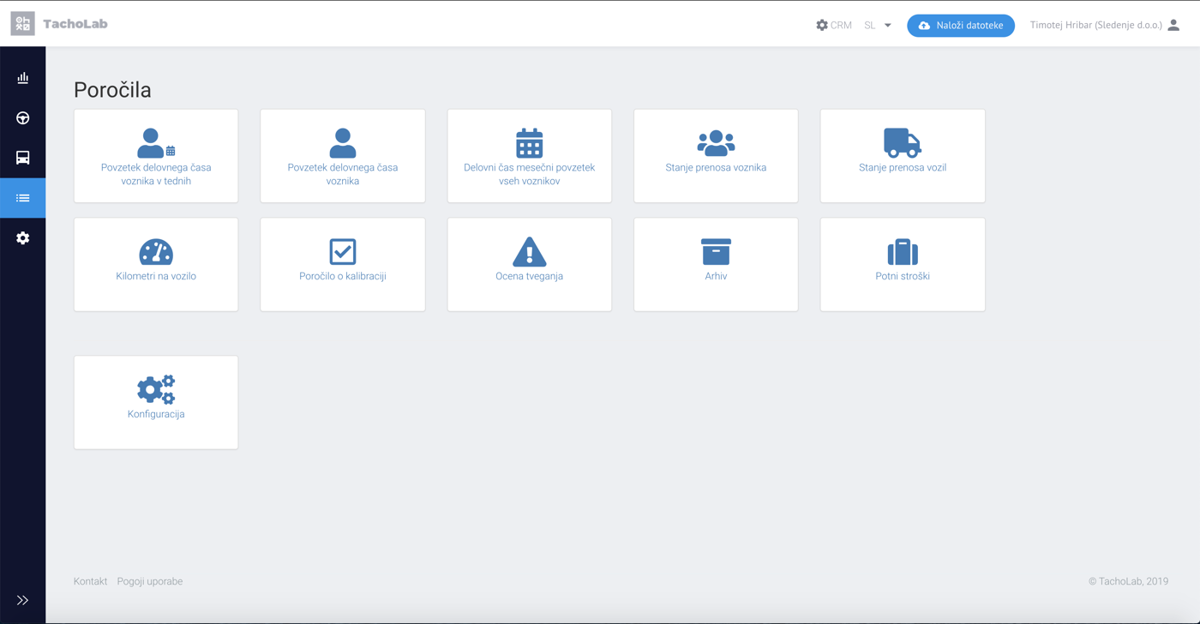Click the archive box icon
Viewport: 1200px width, 624px height.
coord(716,251)
